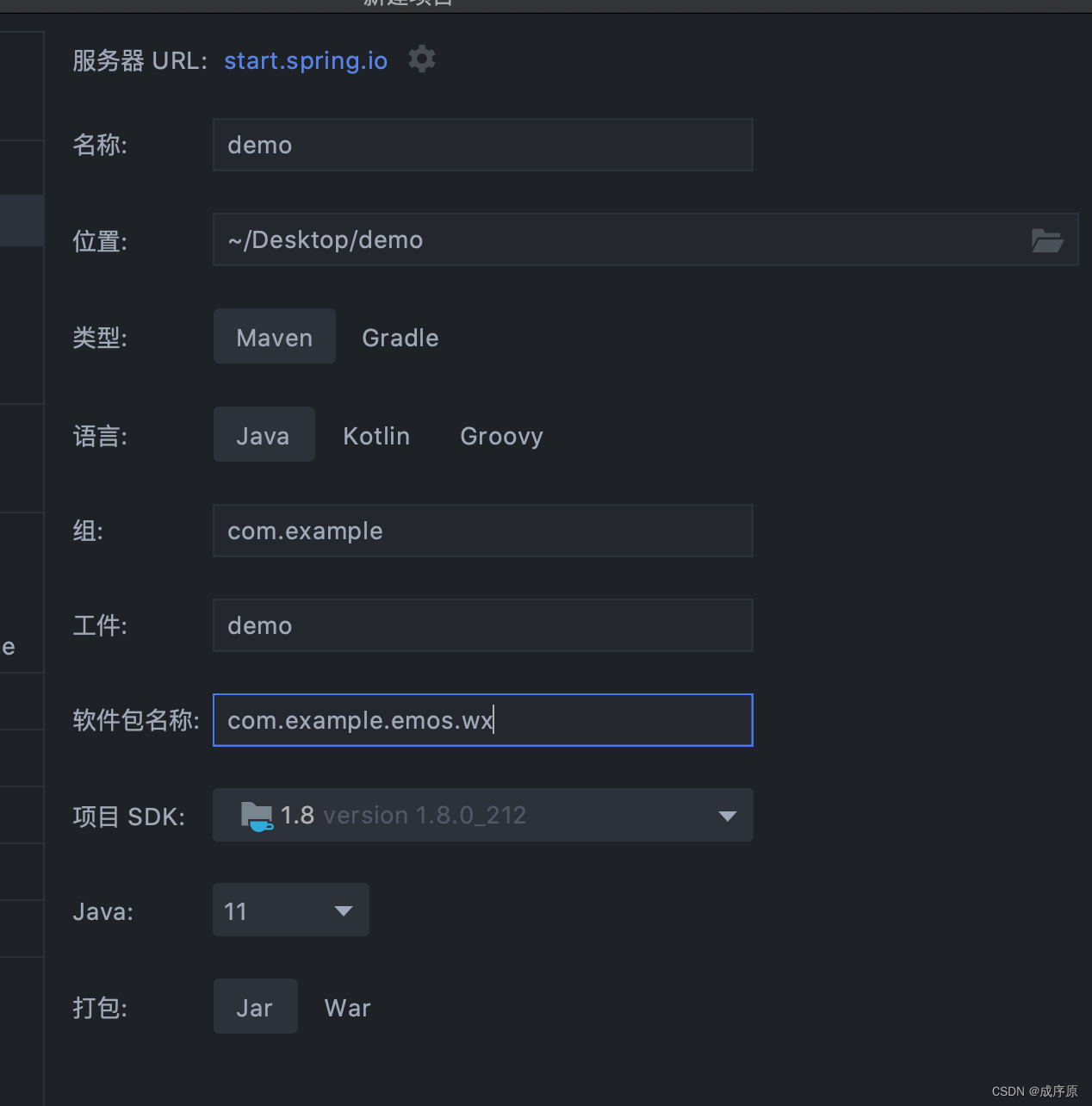Click the 工件 field showing demo
Image resolution: width=1092 pixels, height=1106 pixels.
[482, 625]
